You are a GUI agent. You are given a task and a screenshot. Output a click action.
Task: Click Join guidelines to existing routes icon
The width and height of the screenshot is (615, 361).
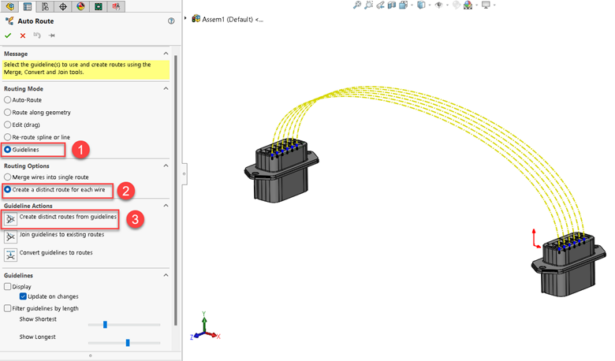click(11, 237)
